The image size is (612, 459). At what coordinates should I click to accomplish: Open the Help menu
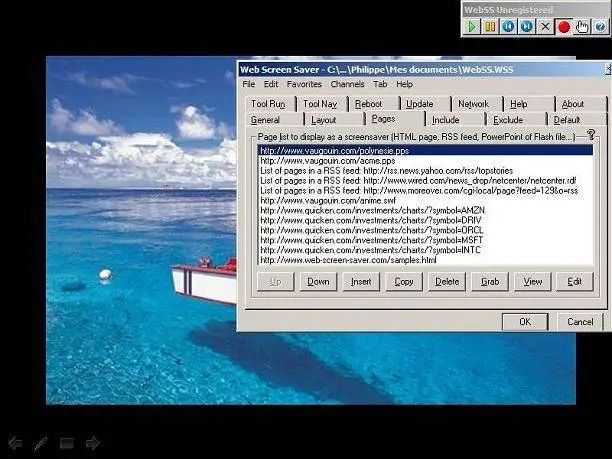pos(404,84)
